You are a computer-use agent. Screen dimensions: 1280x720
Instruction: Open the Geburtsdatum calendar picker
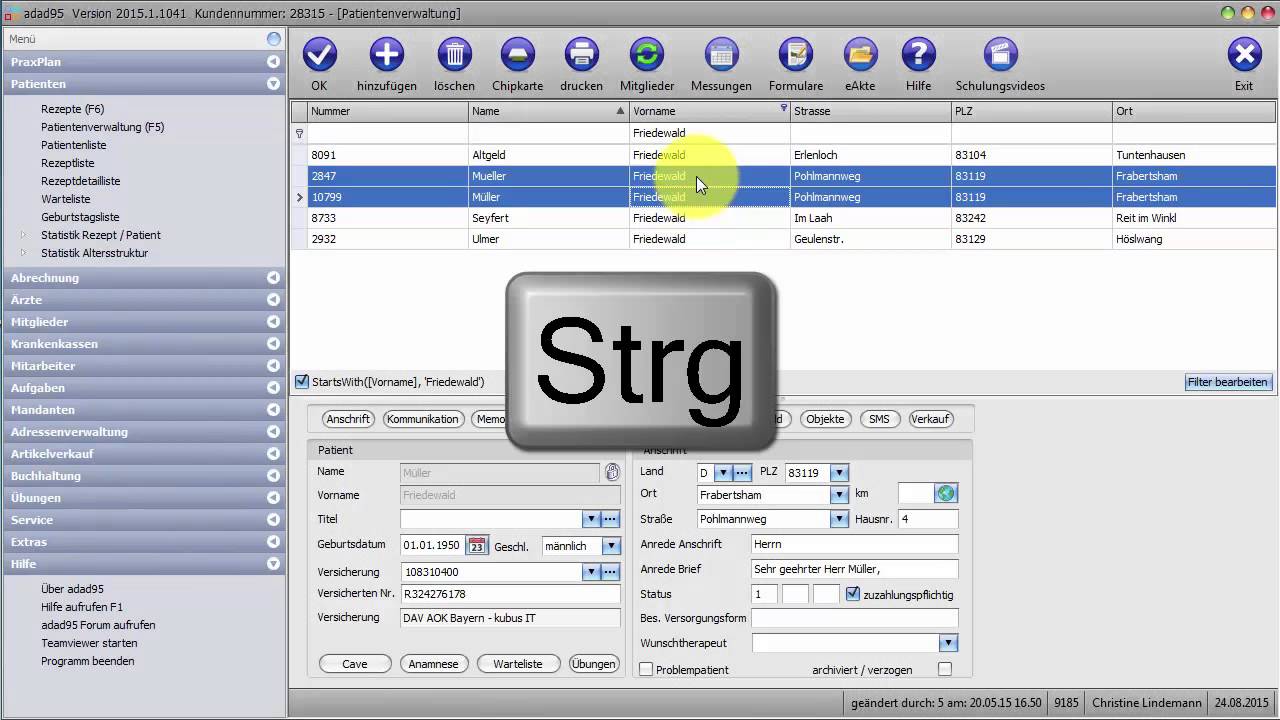click(x=477, y=546)
